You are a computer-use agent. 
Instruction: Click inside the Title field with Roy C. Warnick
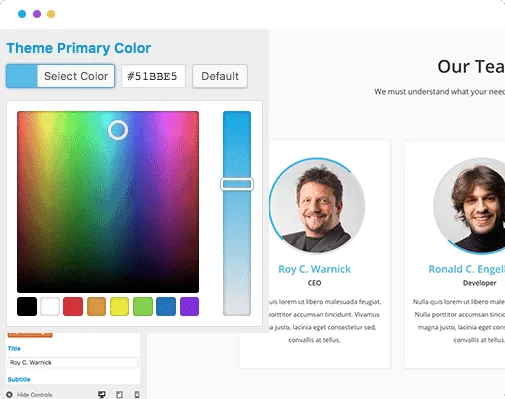[x=73, y=362]
